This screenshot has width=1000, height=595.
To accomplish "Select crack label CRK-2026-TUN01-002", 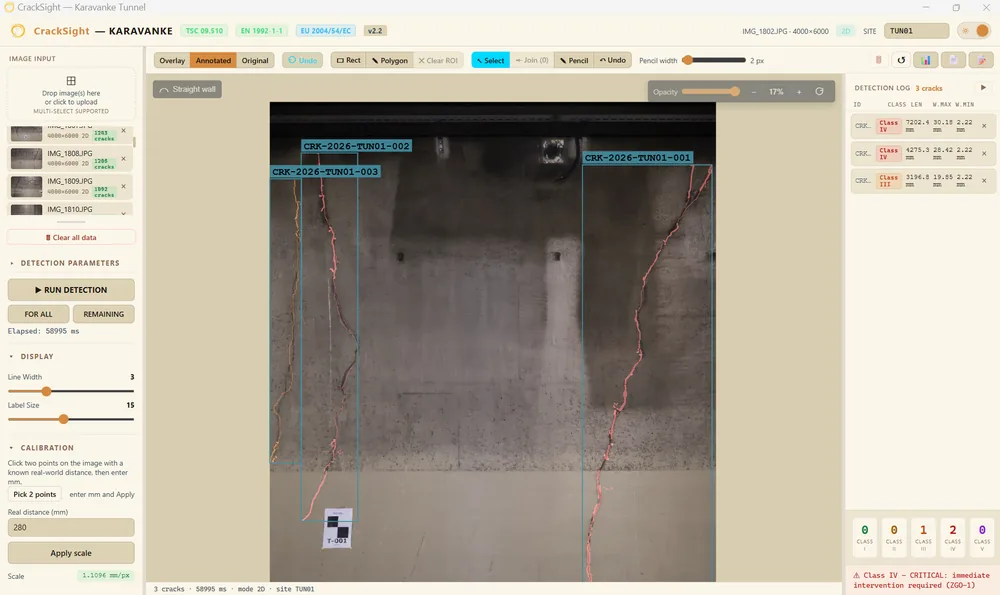I will click(357, 146).
